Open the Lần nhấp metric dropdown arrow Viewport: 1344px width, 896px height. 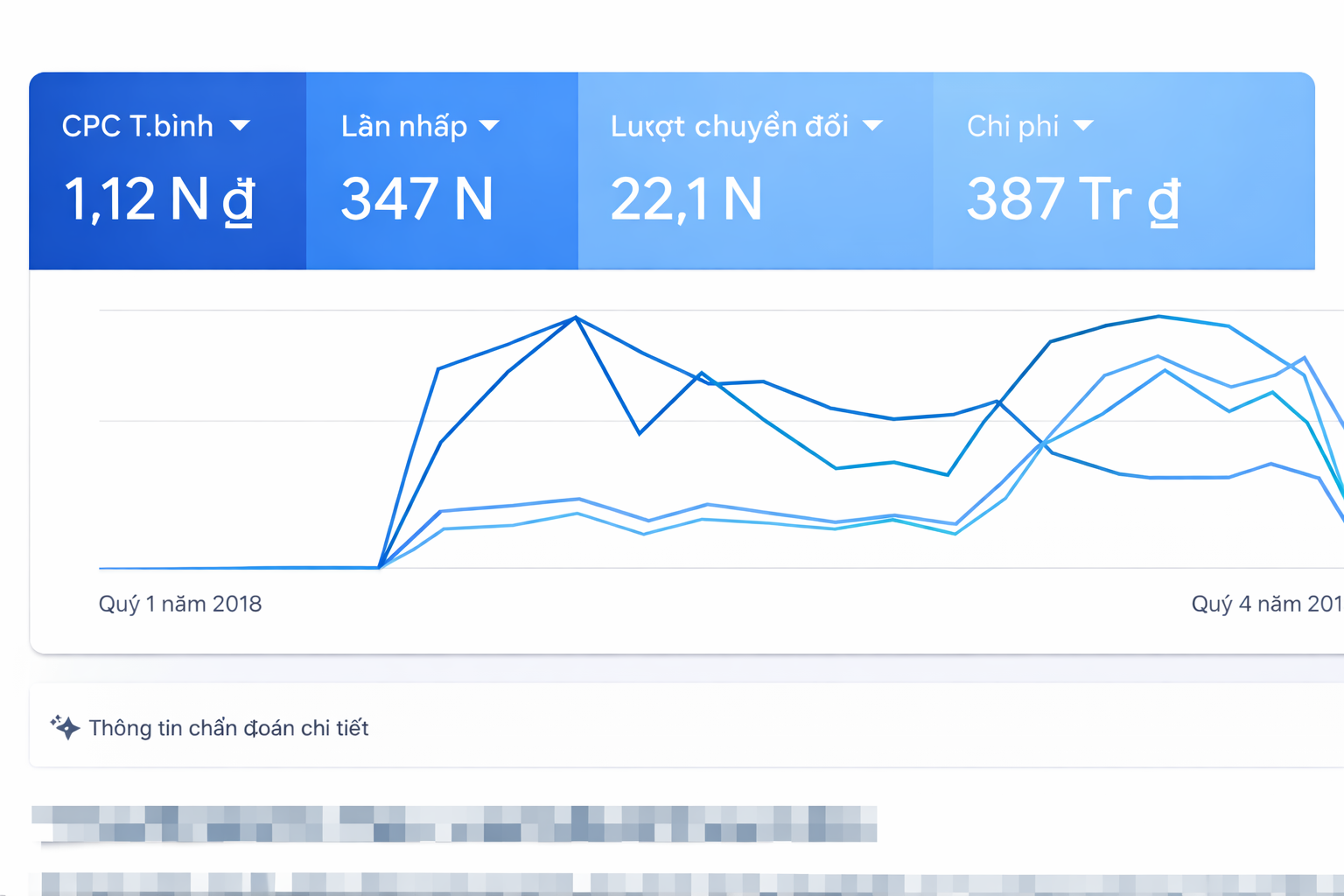(x=490, y=126)
